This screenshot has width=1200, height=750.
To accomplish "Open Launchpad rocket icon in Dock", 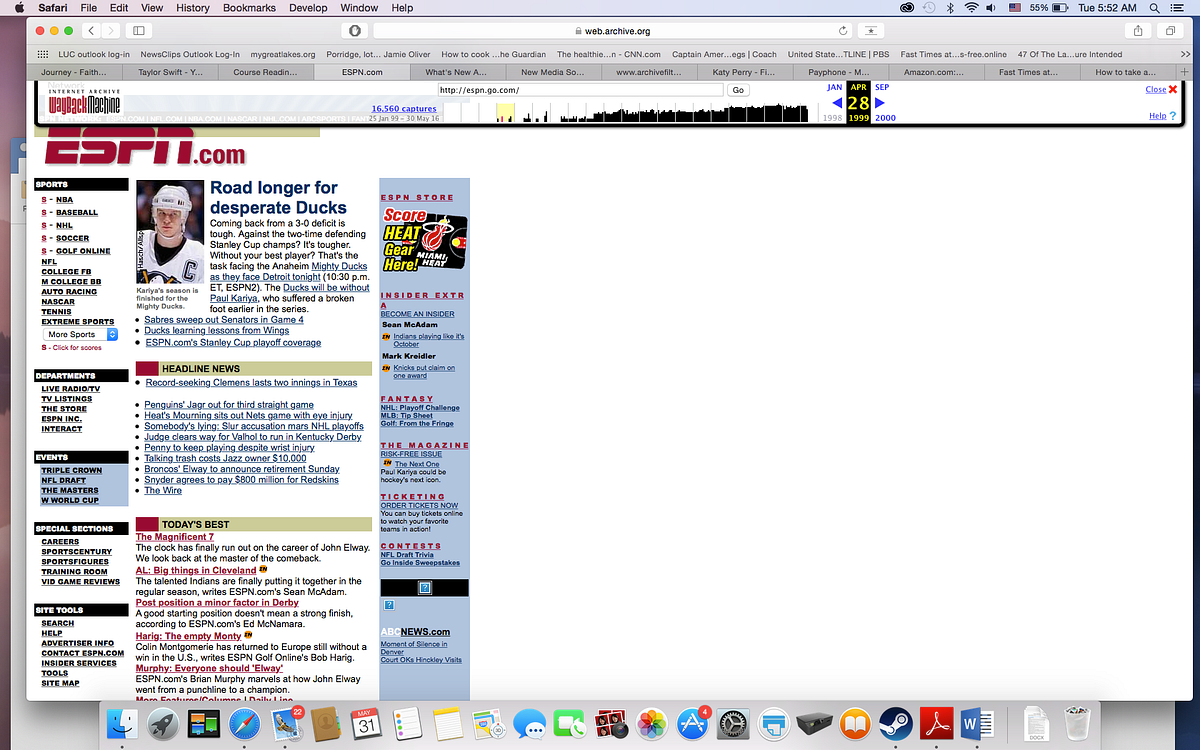I will tap(164, 725).
